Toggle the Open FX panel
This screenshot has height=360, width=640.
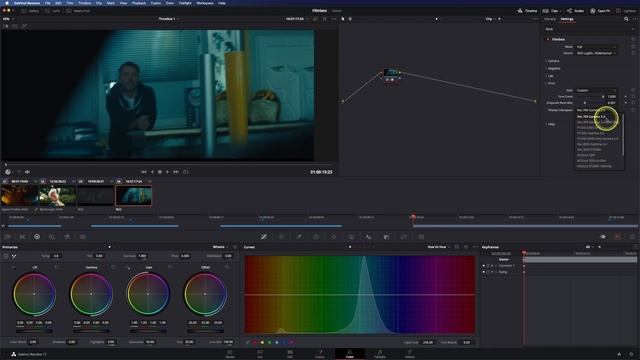click(600, 11)
